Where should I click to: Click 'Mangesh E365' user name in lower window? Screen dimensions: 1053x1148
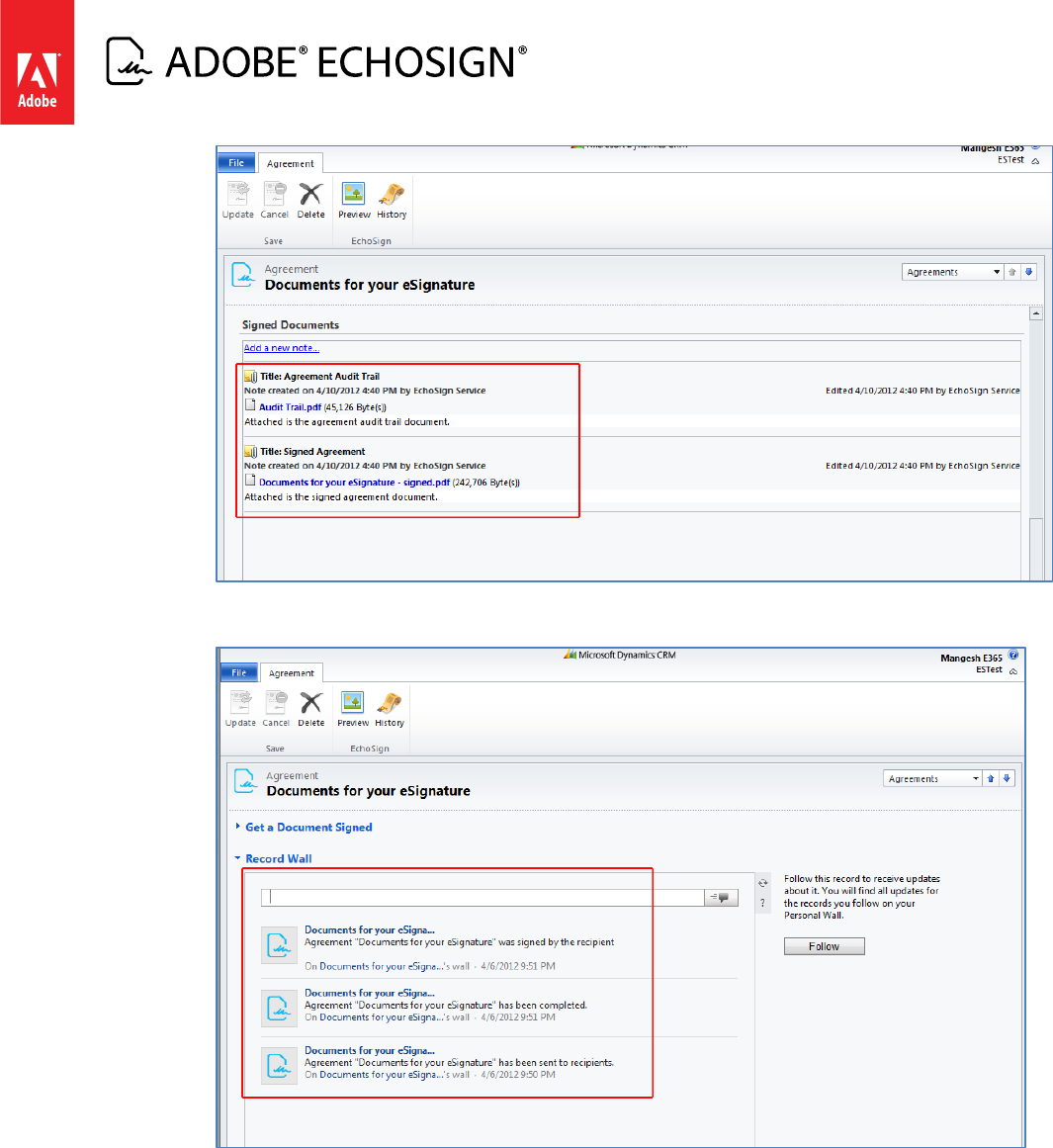point(971,659)
